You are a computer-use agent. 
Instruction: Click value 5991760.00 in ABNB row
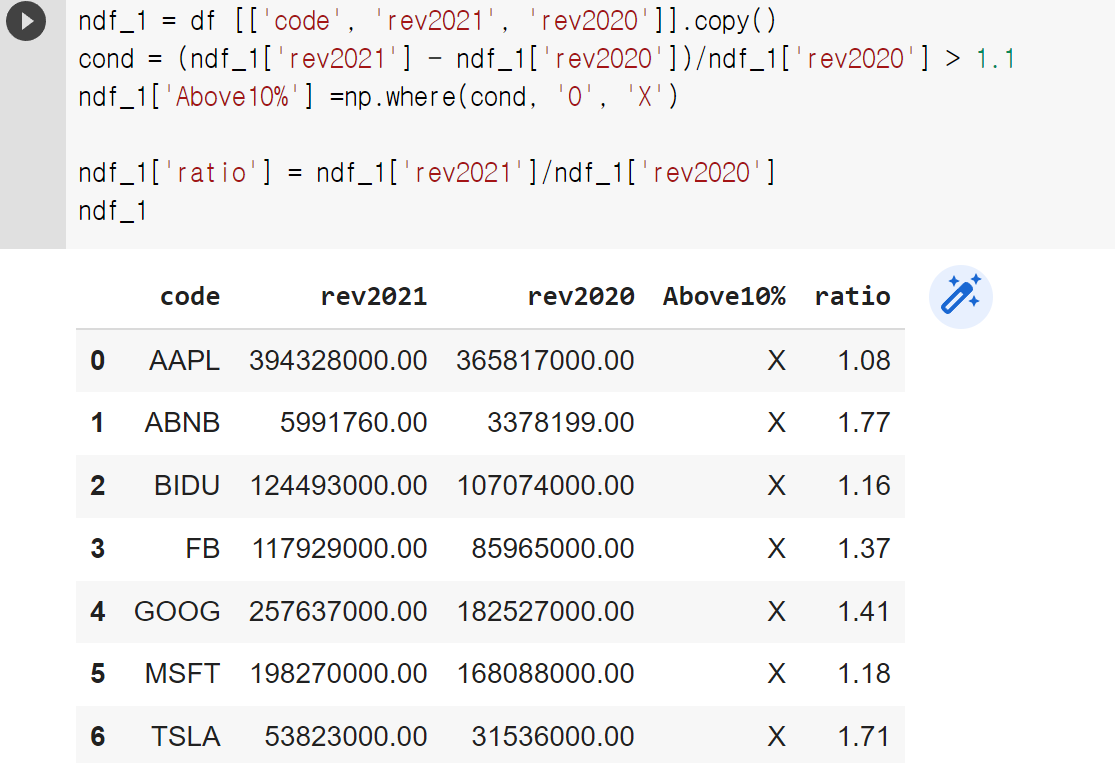tap(353, 423)
